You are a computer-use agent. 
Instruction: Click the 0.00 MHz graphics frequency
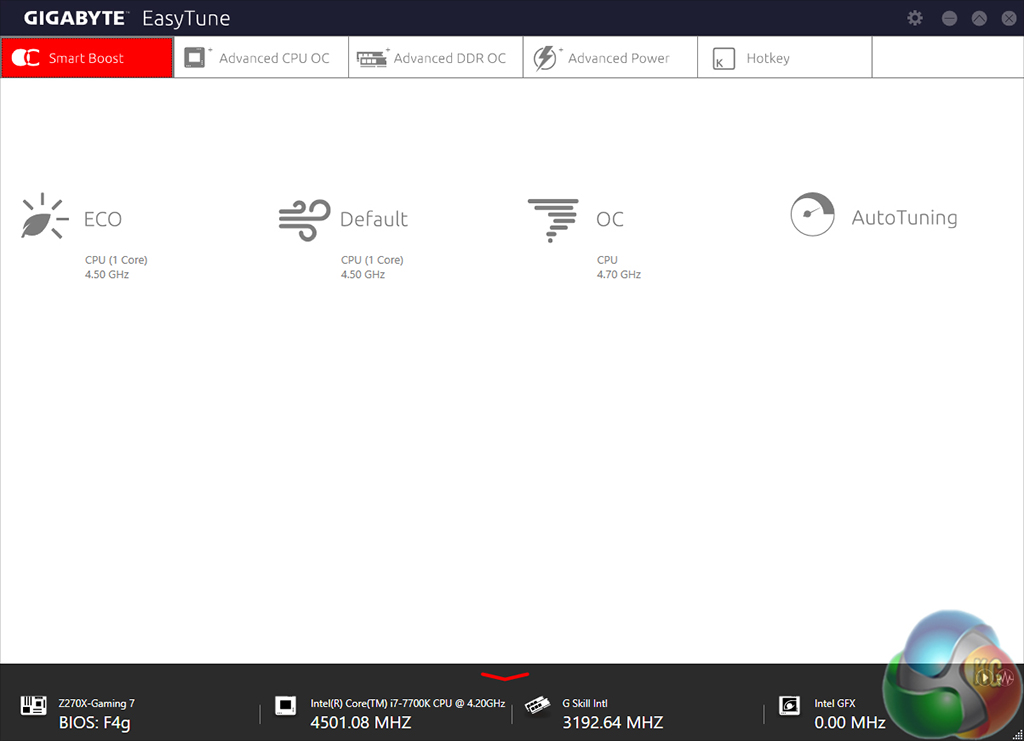tap(850, 722)
